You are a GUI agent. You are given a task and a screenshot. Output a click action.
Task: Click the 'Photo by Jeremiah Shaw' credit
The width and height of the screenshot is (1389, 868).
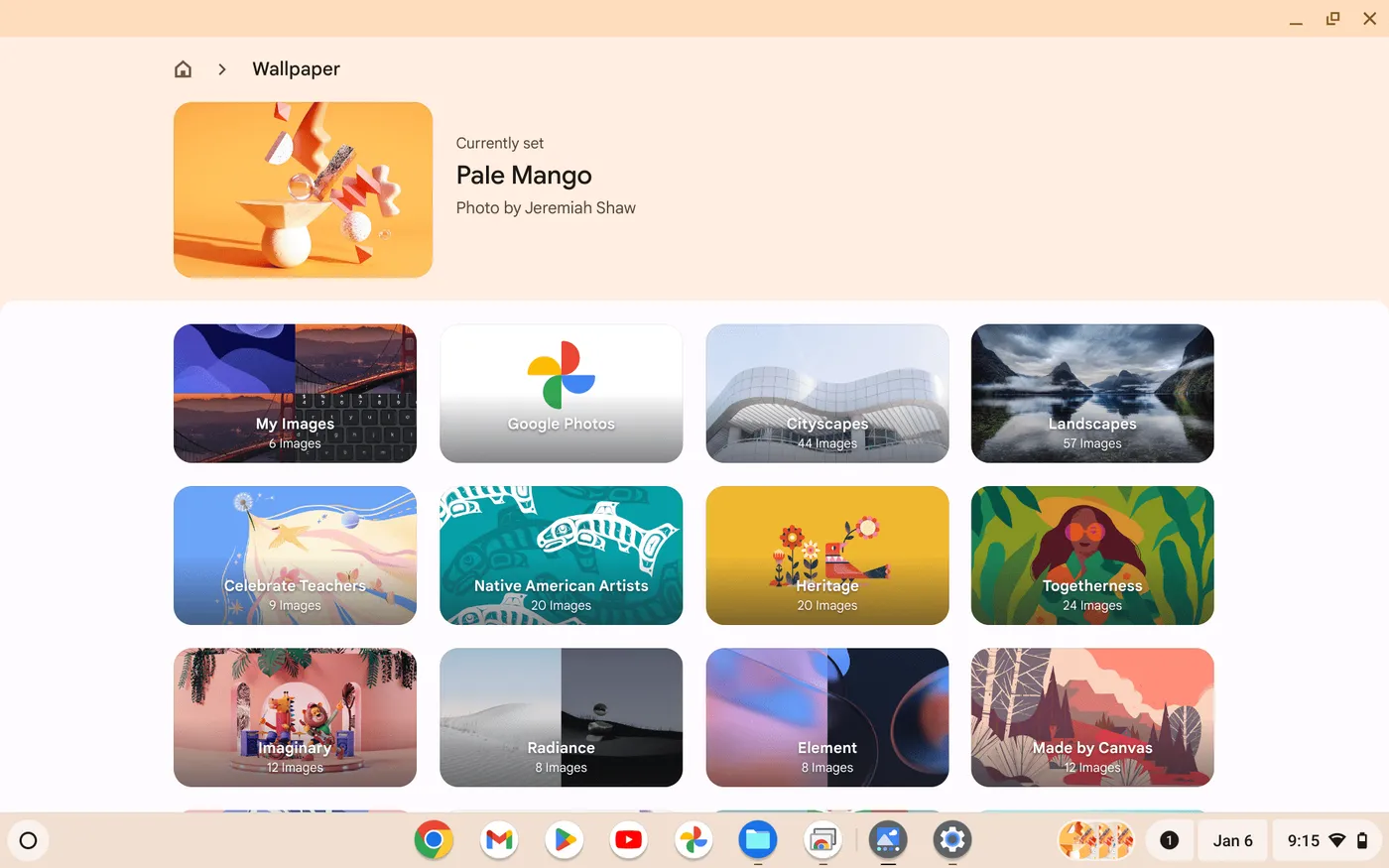(546, 207)
